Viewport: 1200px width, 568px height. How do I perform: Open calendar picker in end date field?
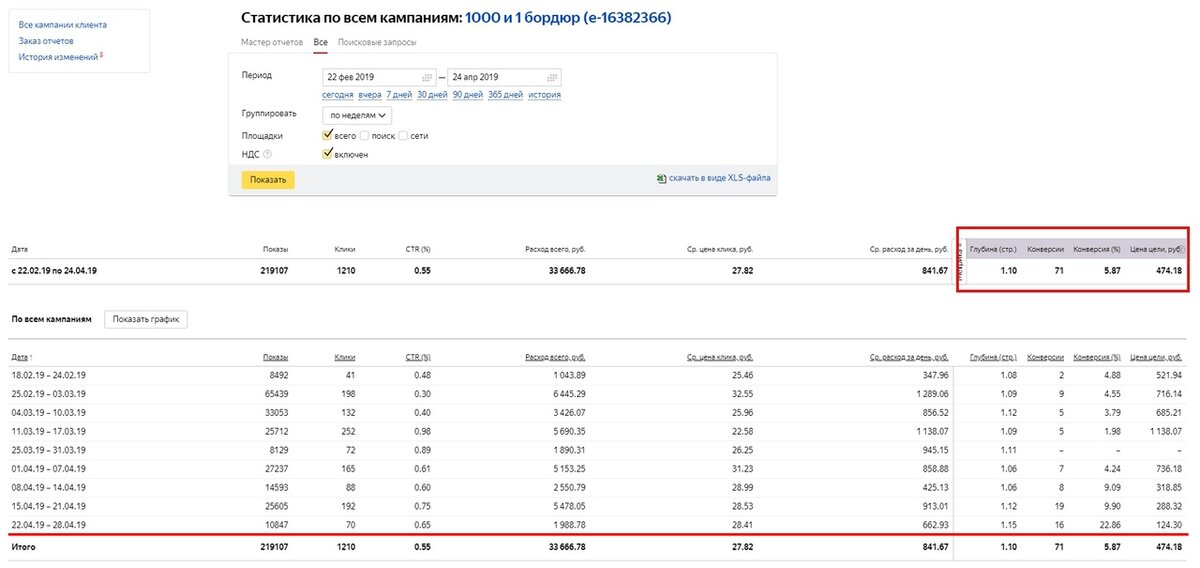point(552,77)
